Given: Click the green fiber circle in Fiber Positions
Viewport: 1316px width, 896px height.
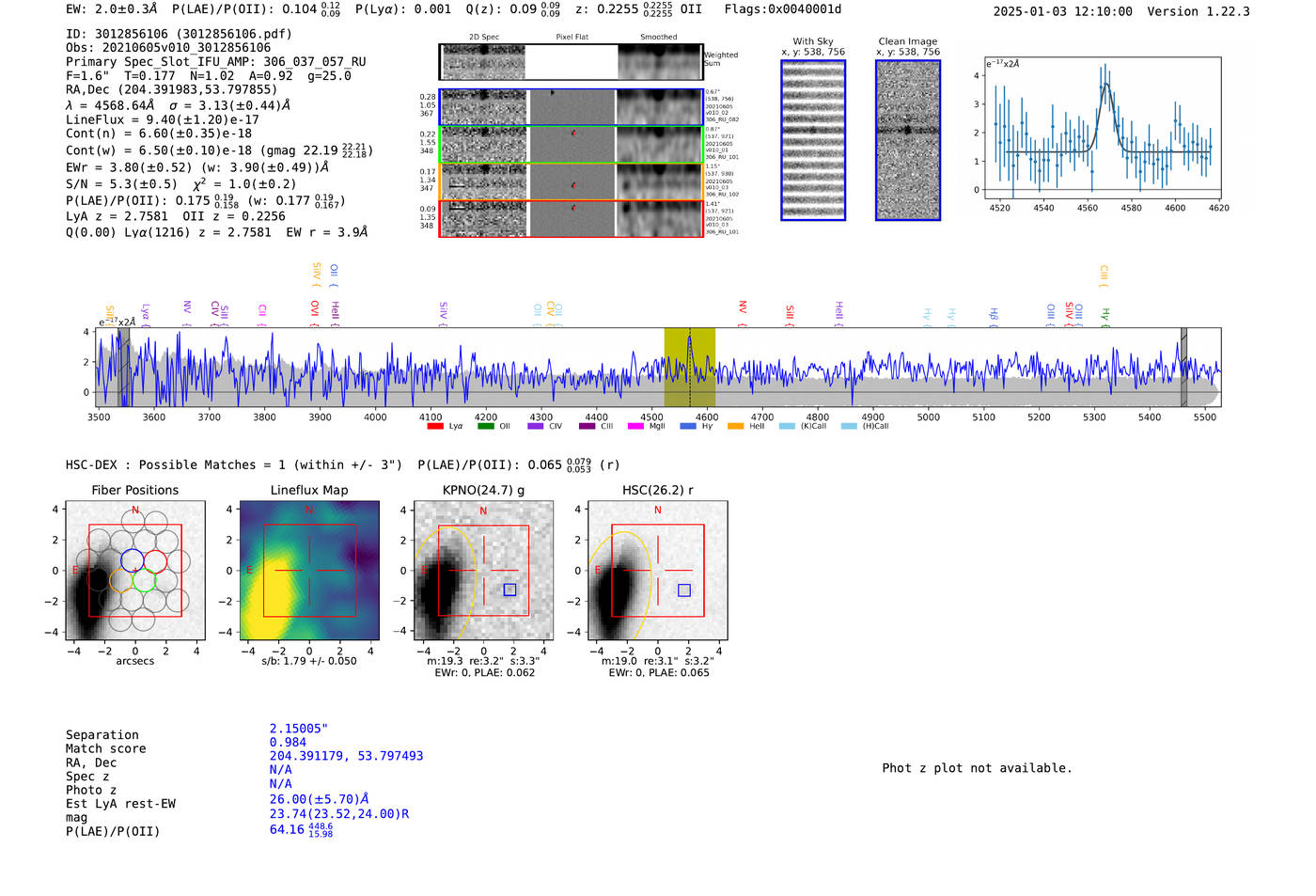Looking at the screenshot, I should click(144, 580).
